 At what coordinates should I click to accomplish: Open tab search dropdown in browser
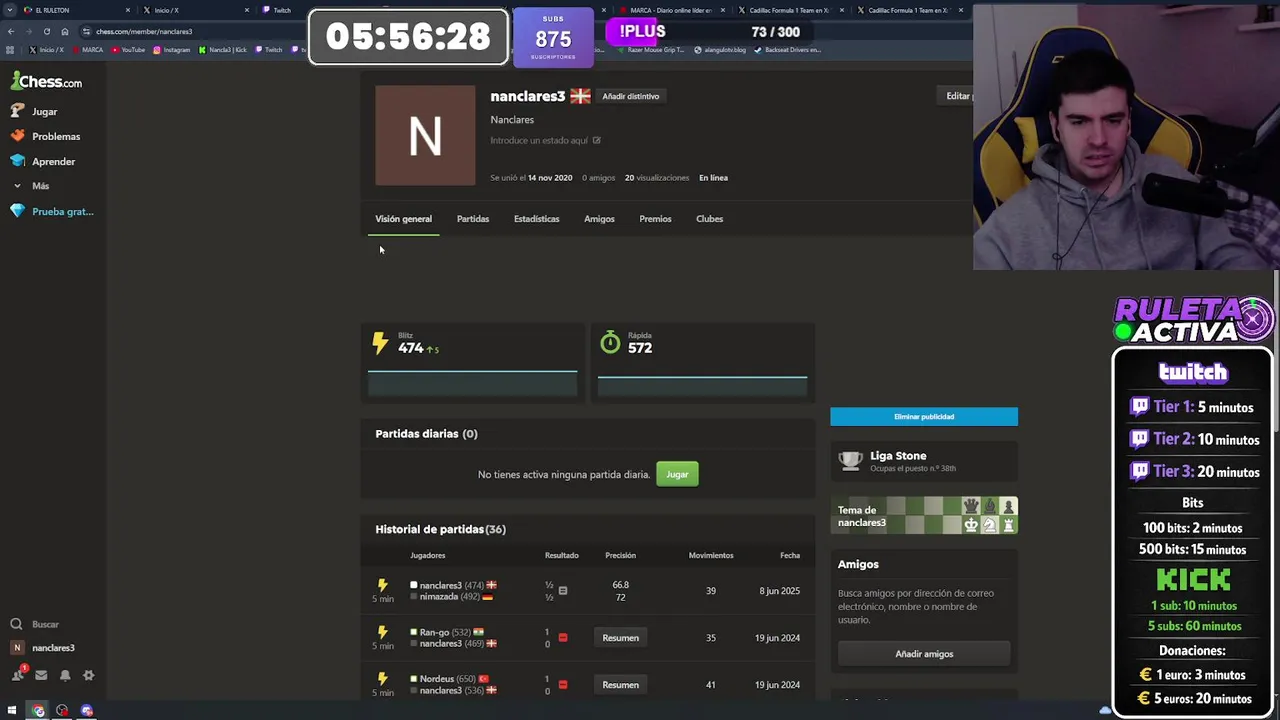click(10, 10)
